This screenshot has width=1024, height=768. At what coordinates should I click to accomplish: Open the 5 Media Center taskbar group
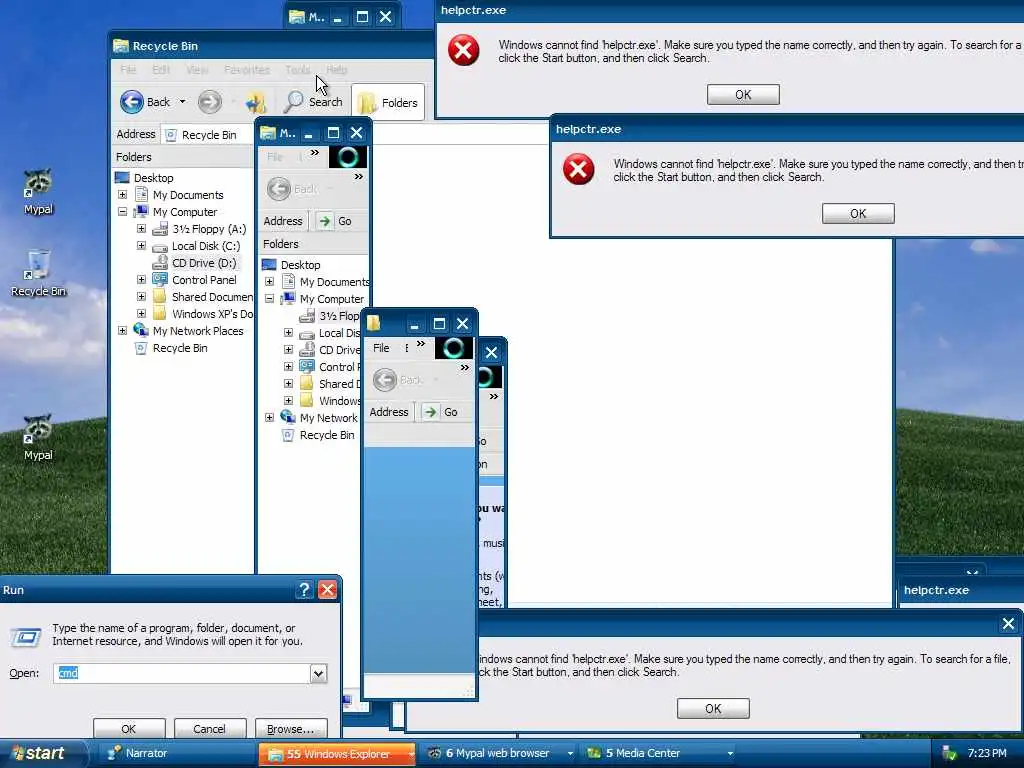[658, 753]
